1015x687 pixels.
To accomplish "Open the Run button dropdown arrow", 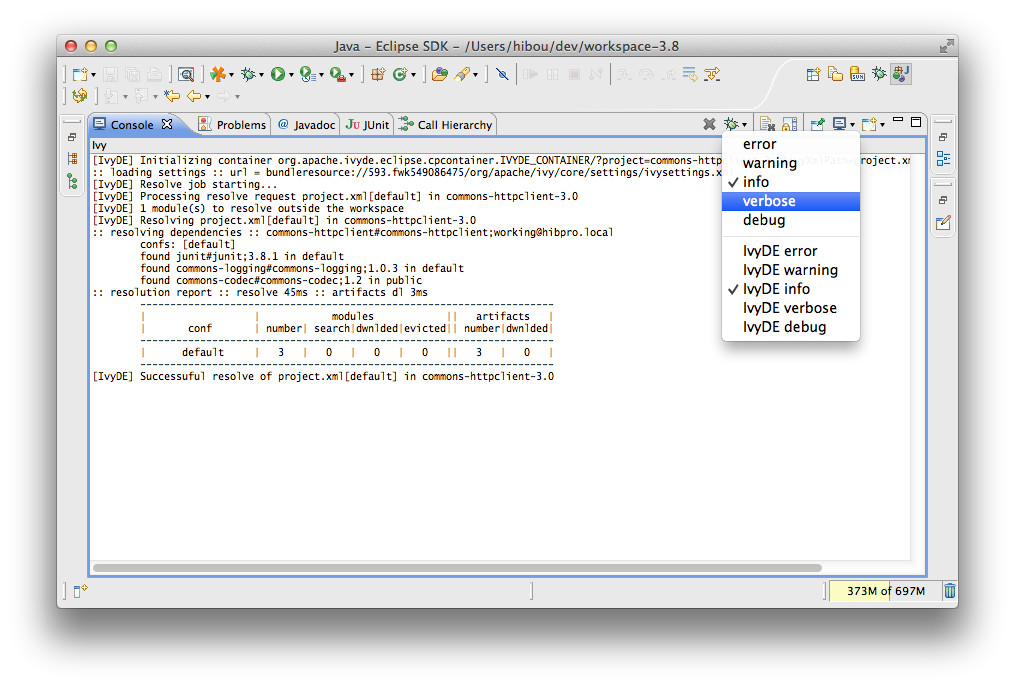I will (291, 75).
